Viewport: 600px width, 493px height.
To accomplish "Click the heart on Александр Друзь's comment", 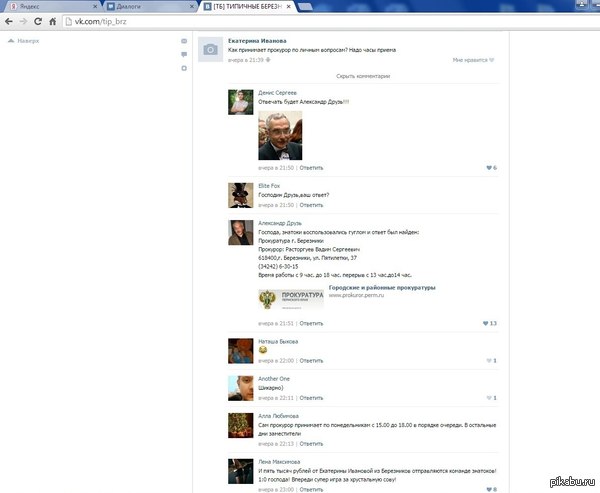I will coord(486,323).
